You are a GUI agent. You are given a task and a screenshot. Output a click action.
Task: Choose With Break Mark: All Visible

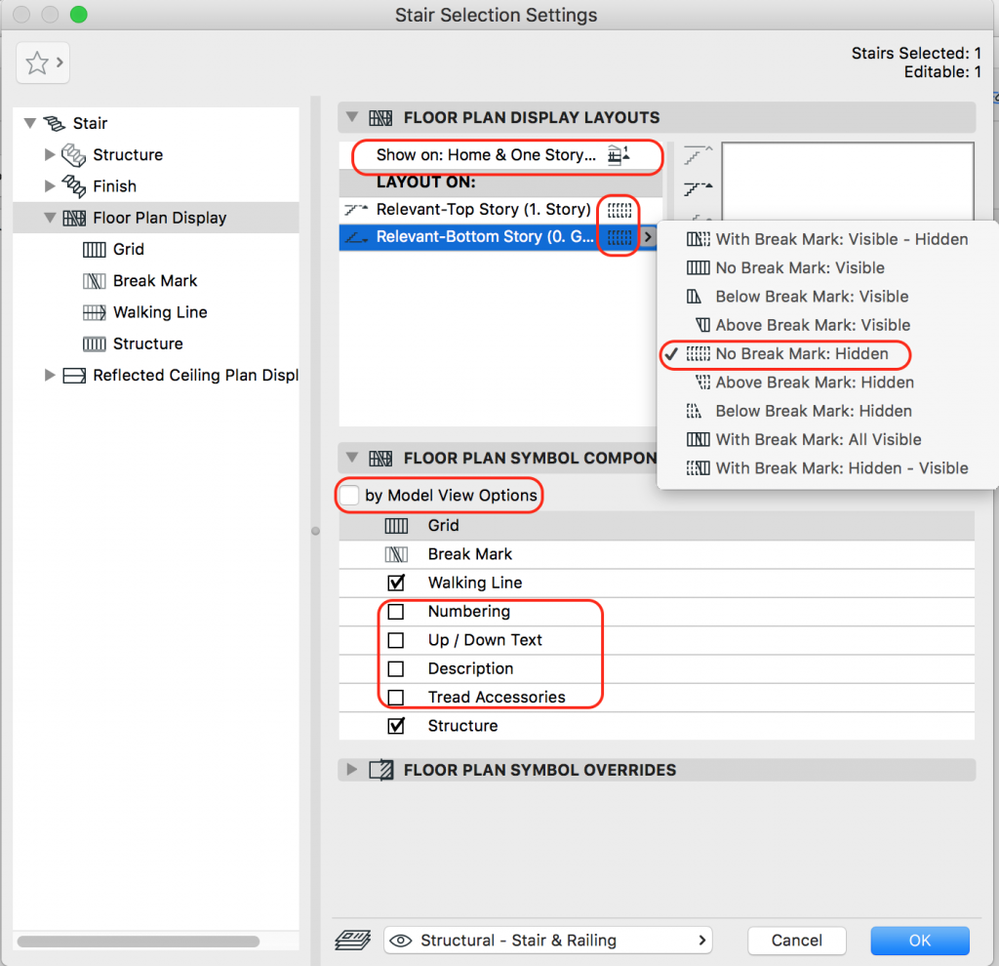[x=827, y=440]
